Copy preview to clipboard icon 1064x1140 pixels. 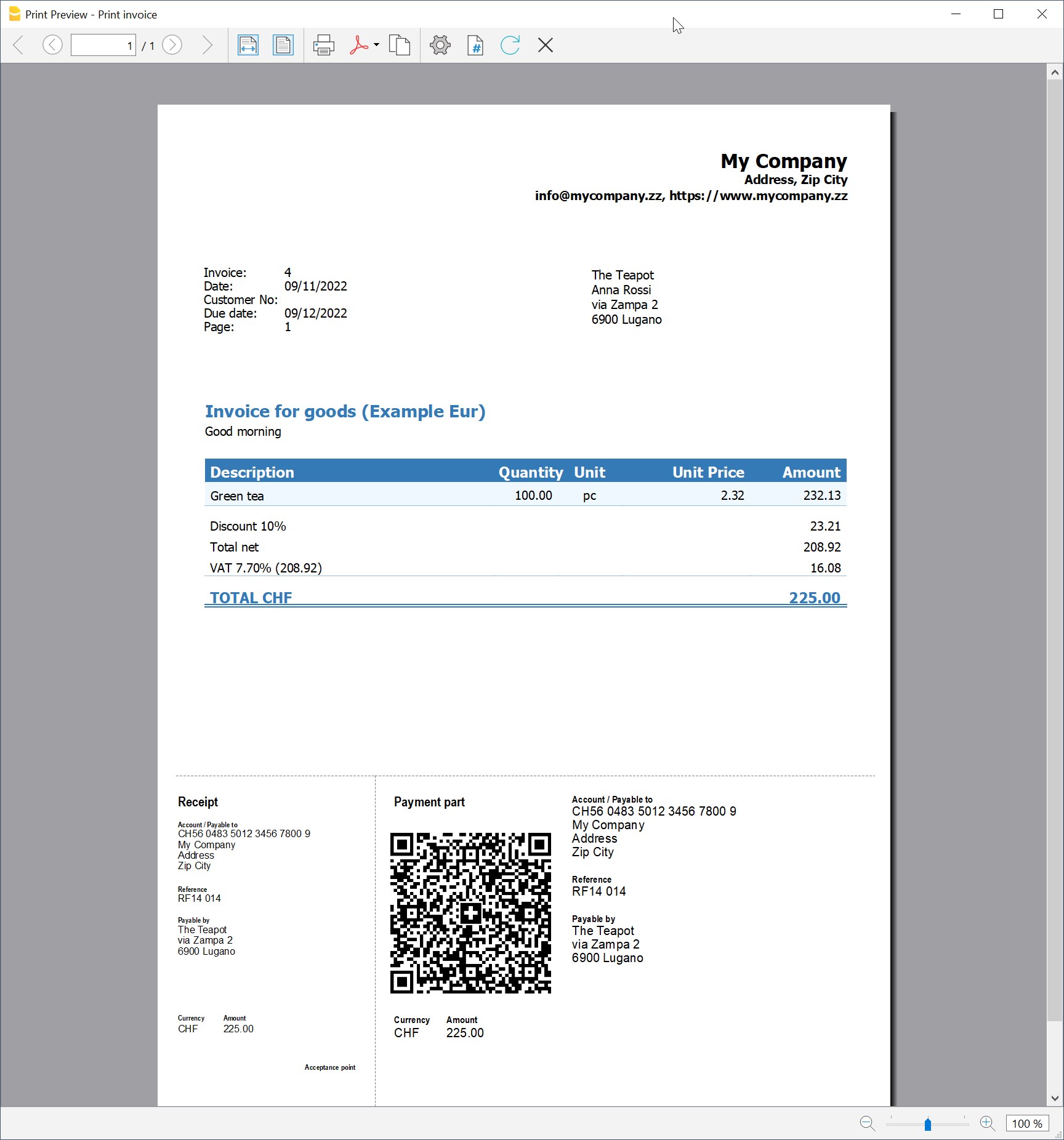pos(400,45)
